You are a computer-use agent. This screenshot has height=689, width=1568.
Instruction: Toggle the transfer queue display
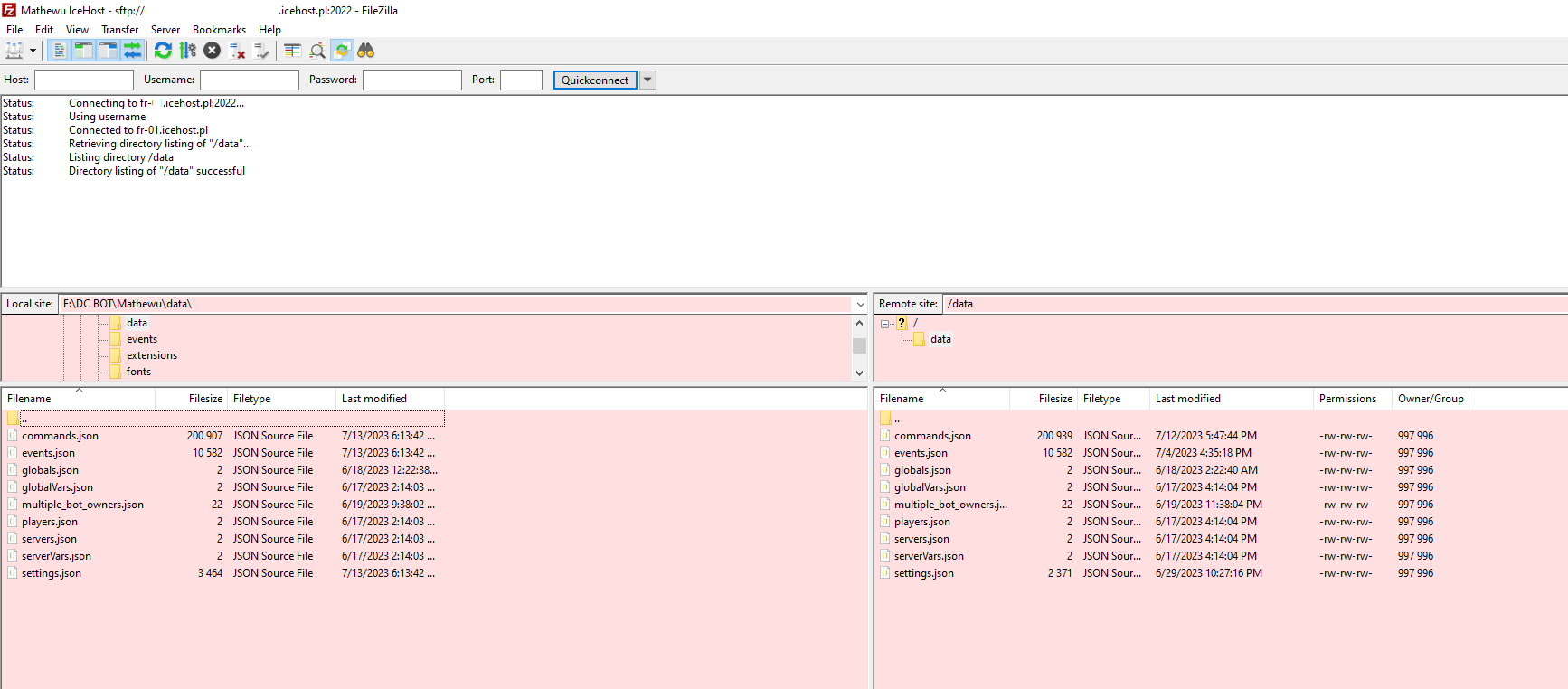[x=132, y=51]
